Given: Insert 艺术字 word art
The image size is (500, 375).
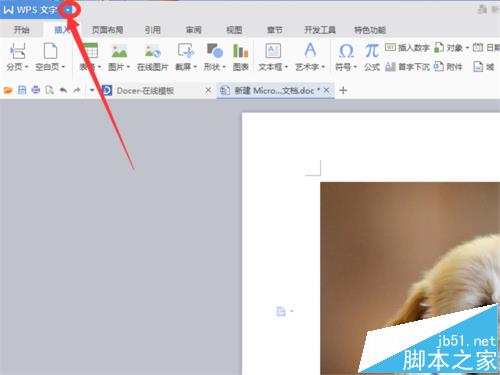Looking at the screenshot, I should point(310,51).
